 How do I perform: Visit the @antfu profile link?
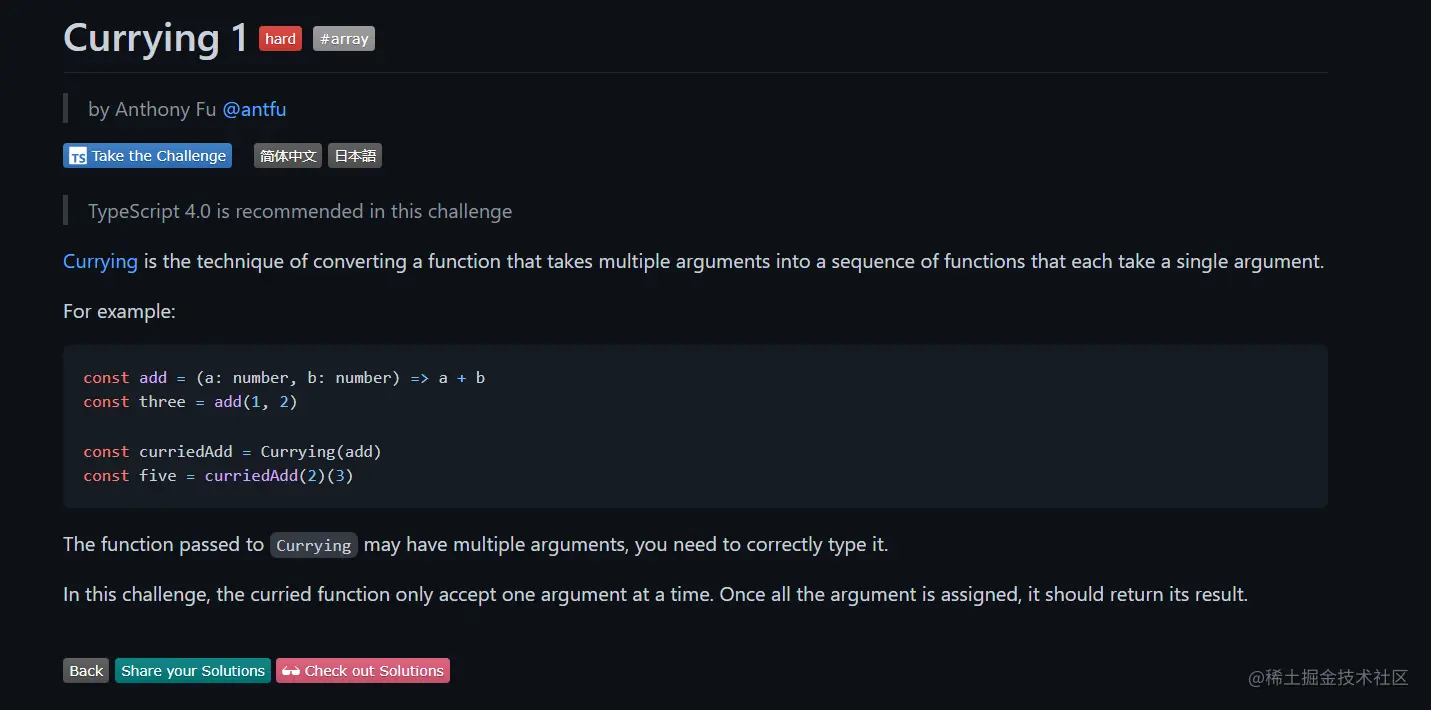(x=254, y=109)
